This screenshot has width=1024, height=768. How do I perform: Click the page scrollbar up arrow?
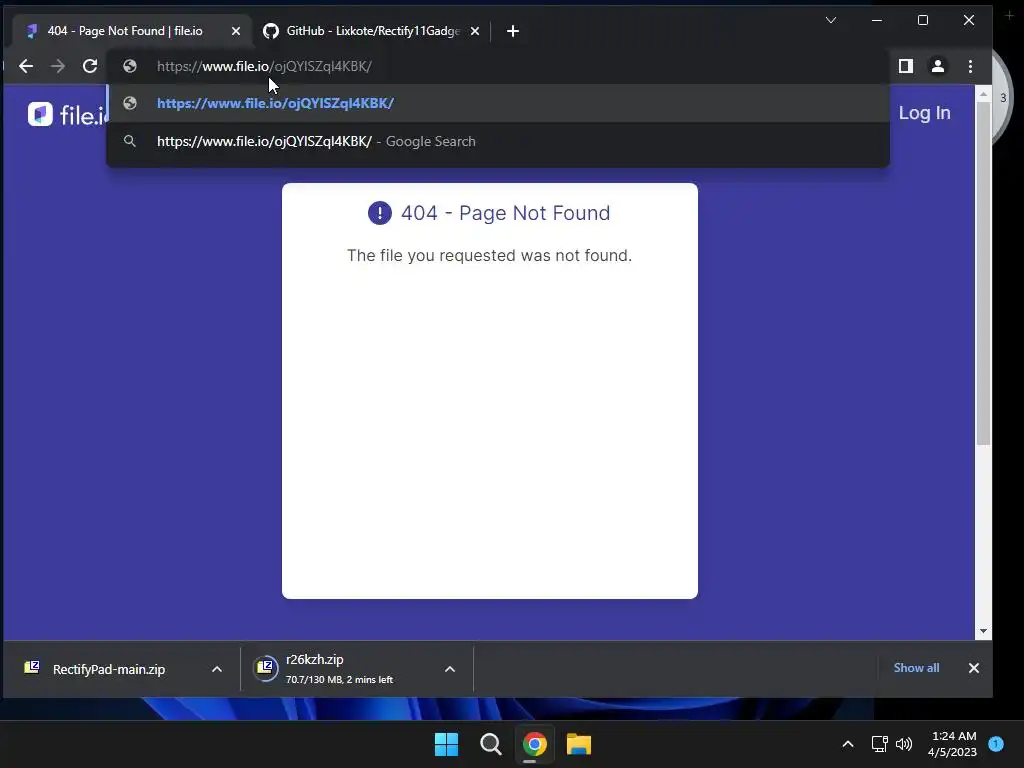(x=984, y=95)
